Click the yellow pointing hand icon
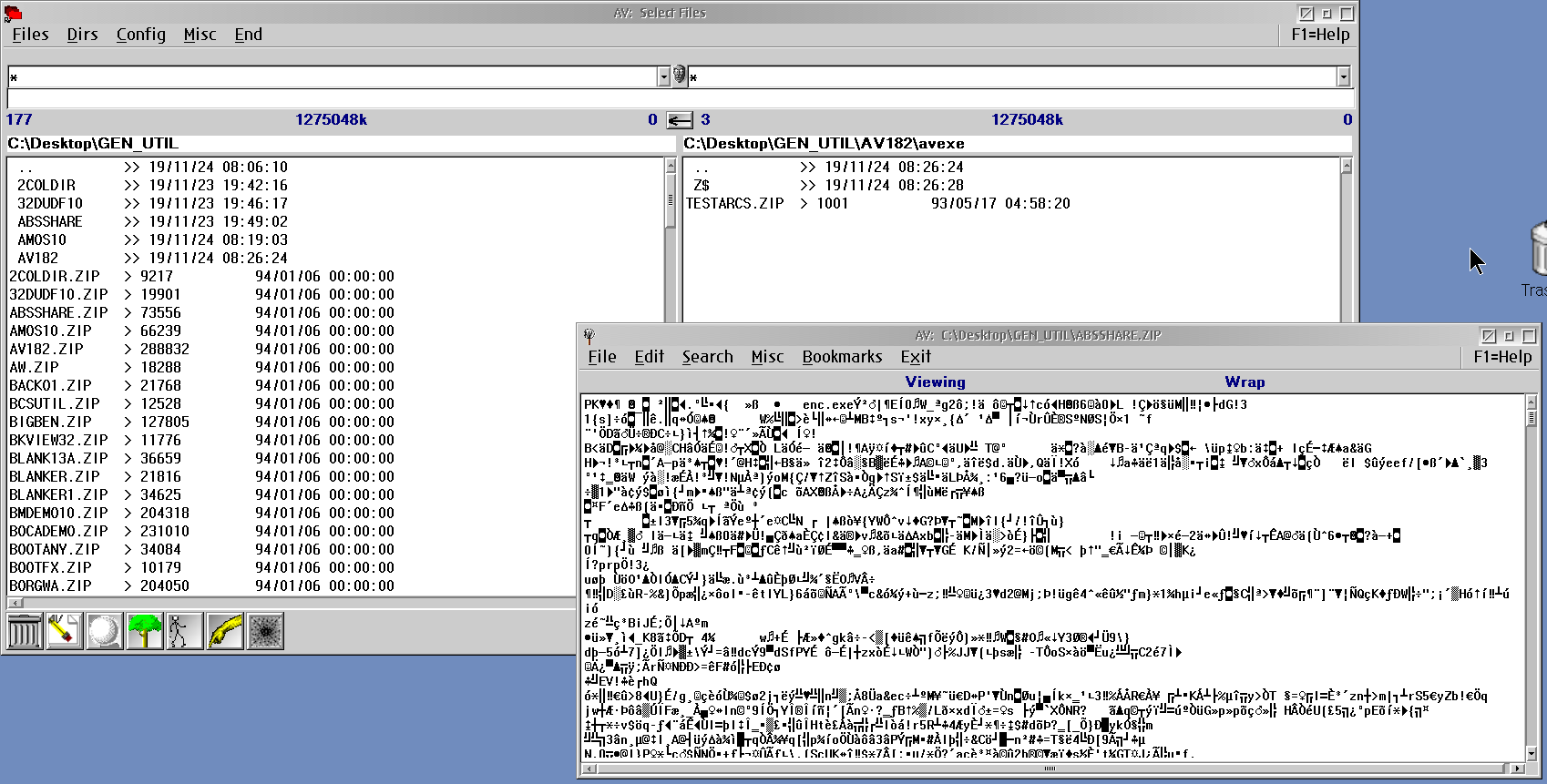 click(x=225, y=631)
